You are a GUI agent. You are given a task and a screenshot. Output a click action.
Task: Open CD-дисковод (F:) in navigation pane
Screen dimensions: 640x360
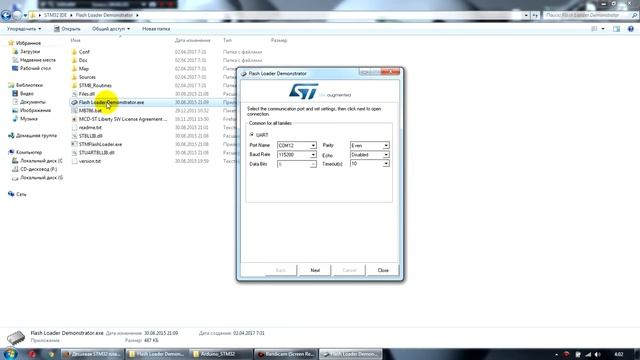pyautogui.click(x=35, y=169)
